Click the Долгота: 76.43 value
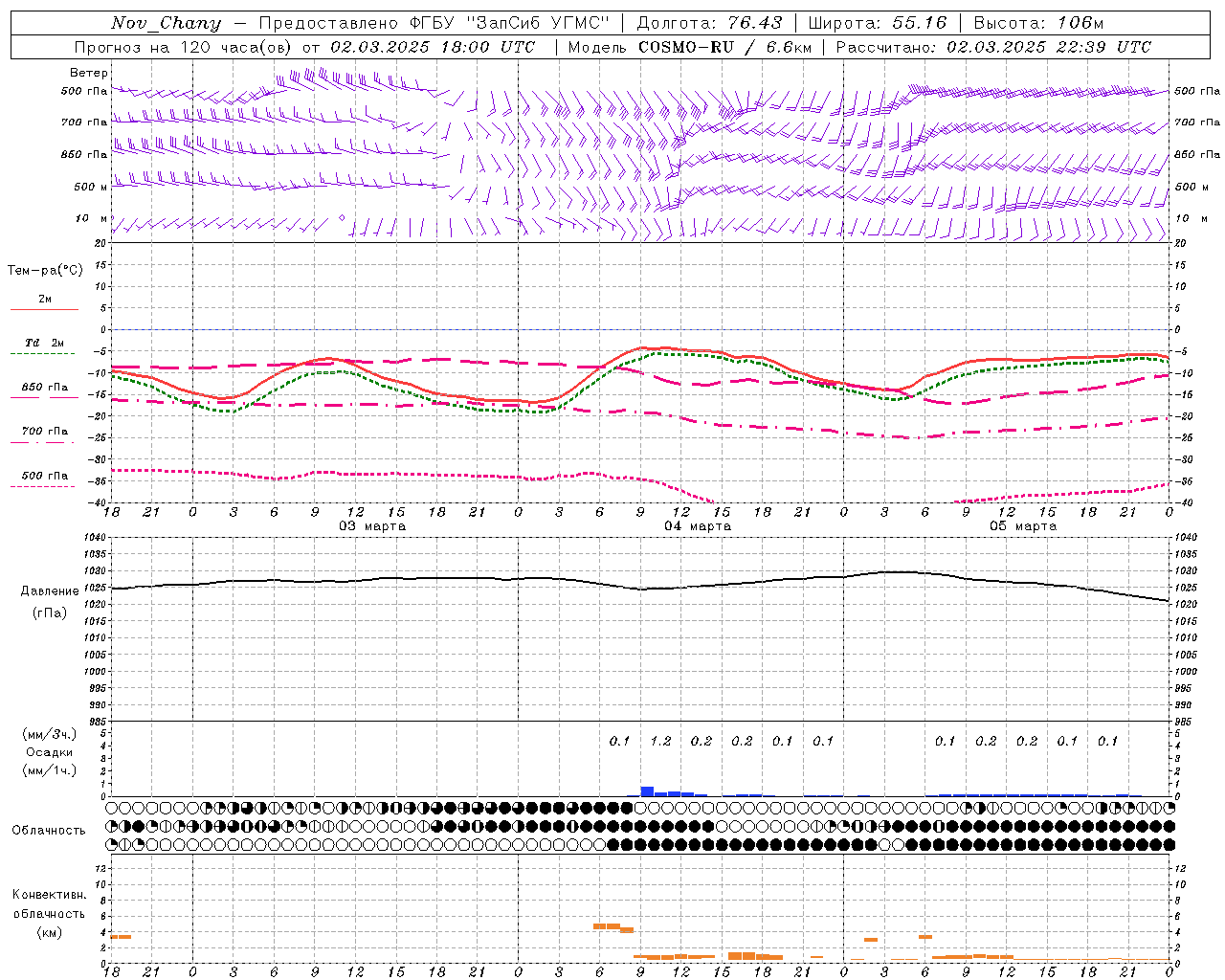The height and width of the screenshot is (980, 1225). click(x=710, y=23)
